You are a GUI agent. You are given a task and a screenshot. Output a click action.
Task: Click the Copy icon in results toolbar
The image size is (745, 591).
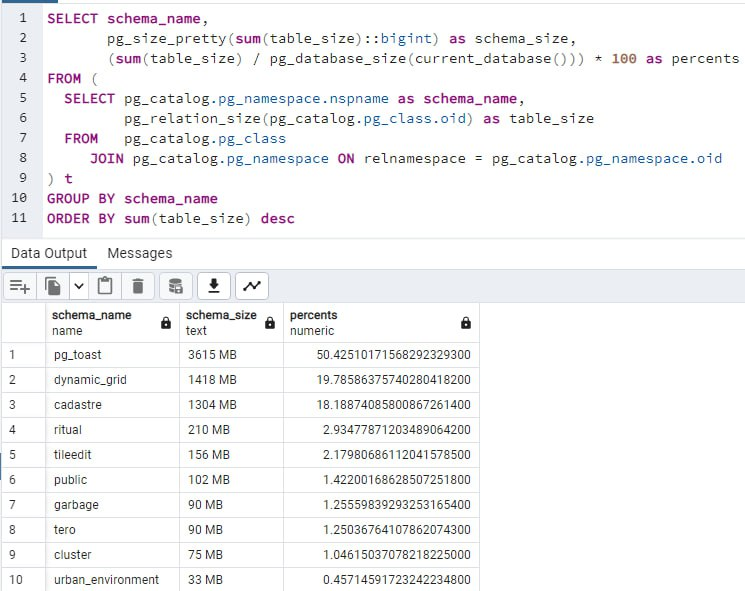click(x=53, y=286)
